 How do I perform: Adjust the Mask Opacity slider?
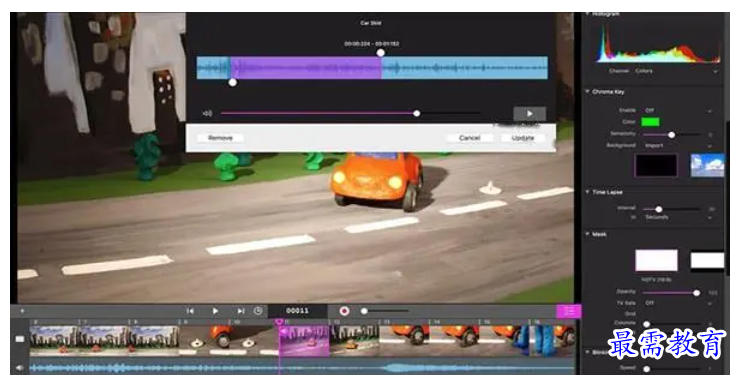tap(696, 293)
